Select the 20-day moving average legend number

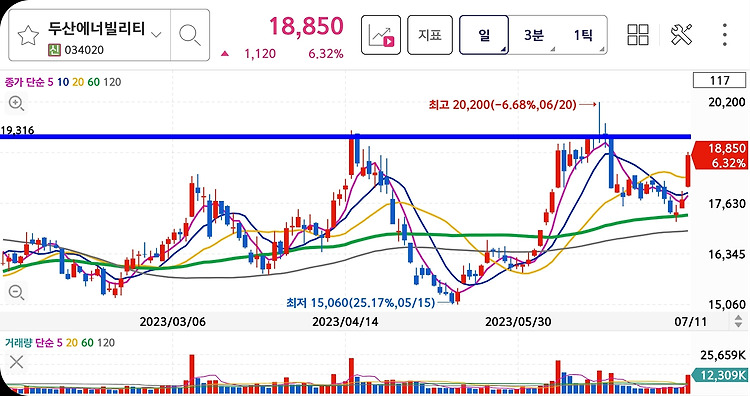(x=78, y=82)
